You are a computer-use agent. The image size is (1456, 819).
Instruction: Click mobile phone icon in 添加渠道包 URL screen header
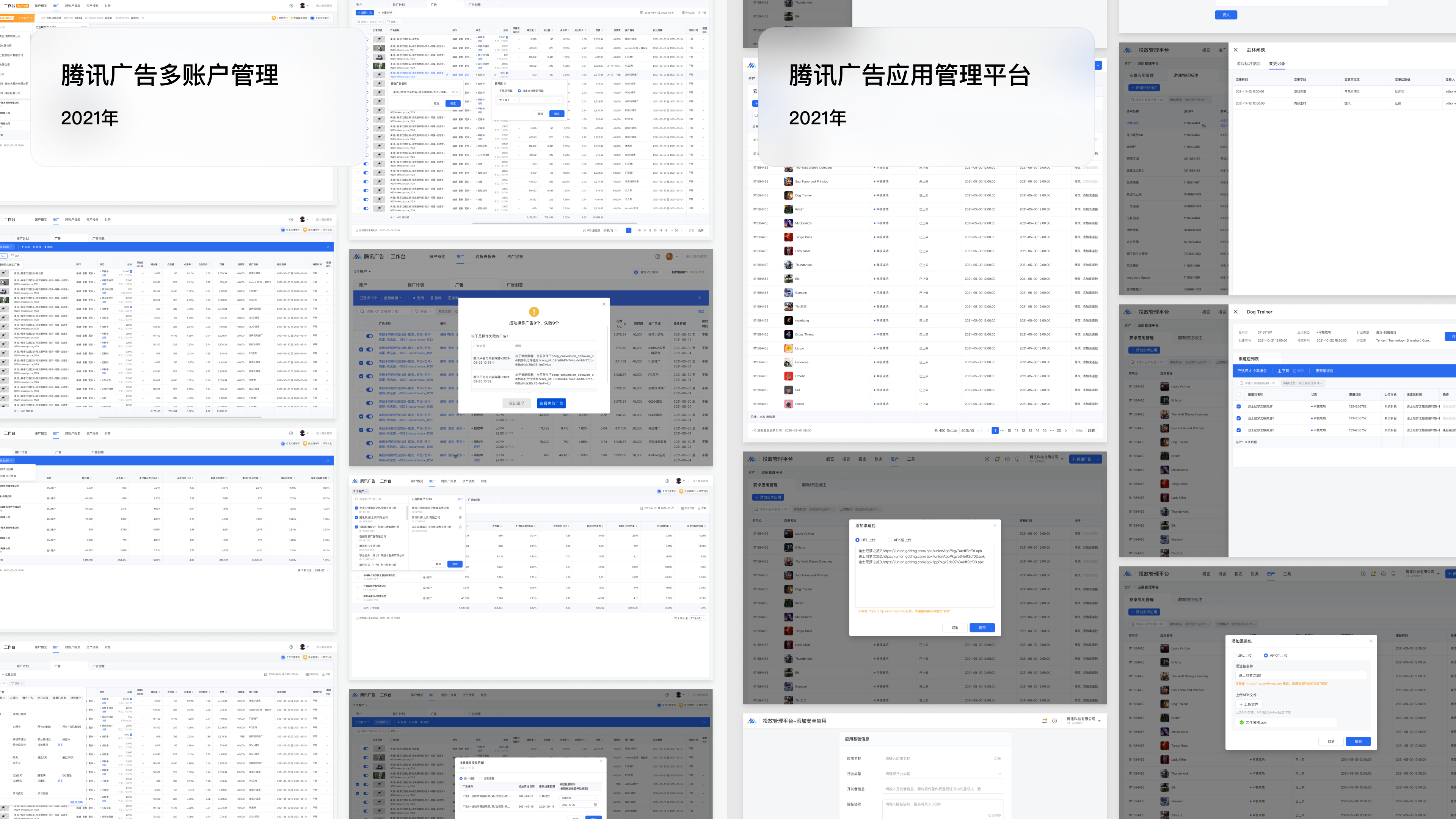point(1017,459)
